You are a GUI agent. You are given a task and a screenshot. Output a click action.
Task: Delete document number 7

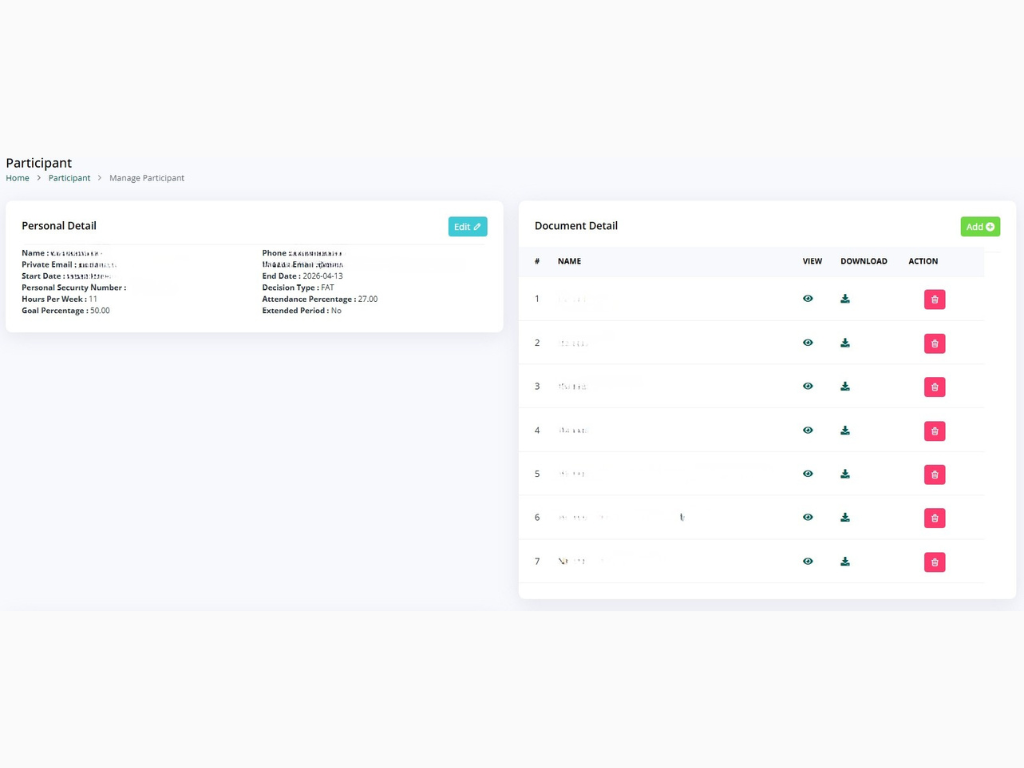point(934,562)
